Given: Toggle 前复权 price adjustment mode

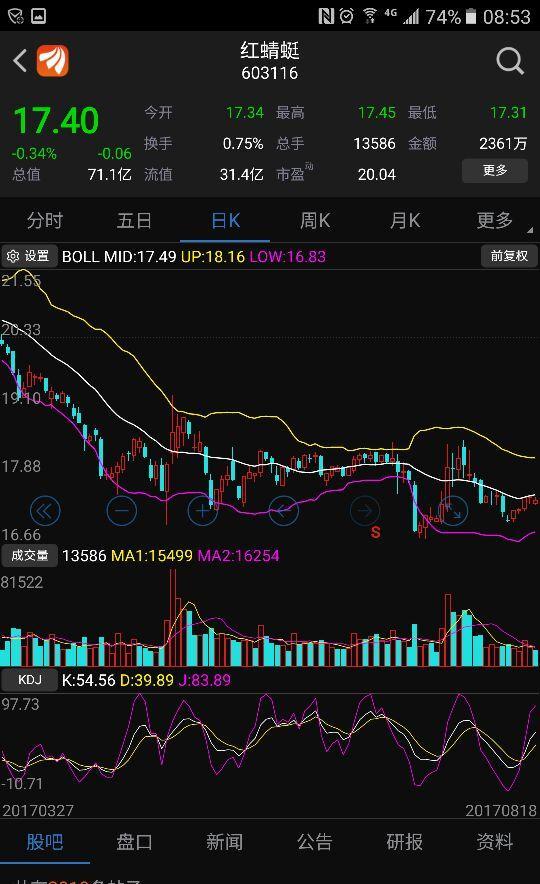Looking at the screenshot, I should coord(509,256).
